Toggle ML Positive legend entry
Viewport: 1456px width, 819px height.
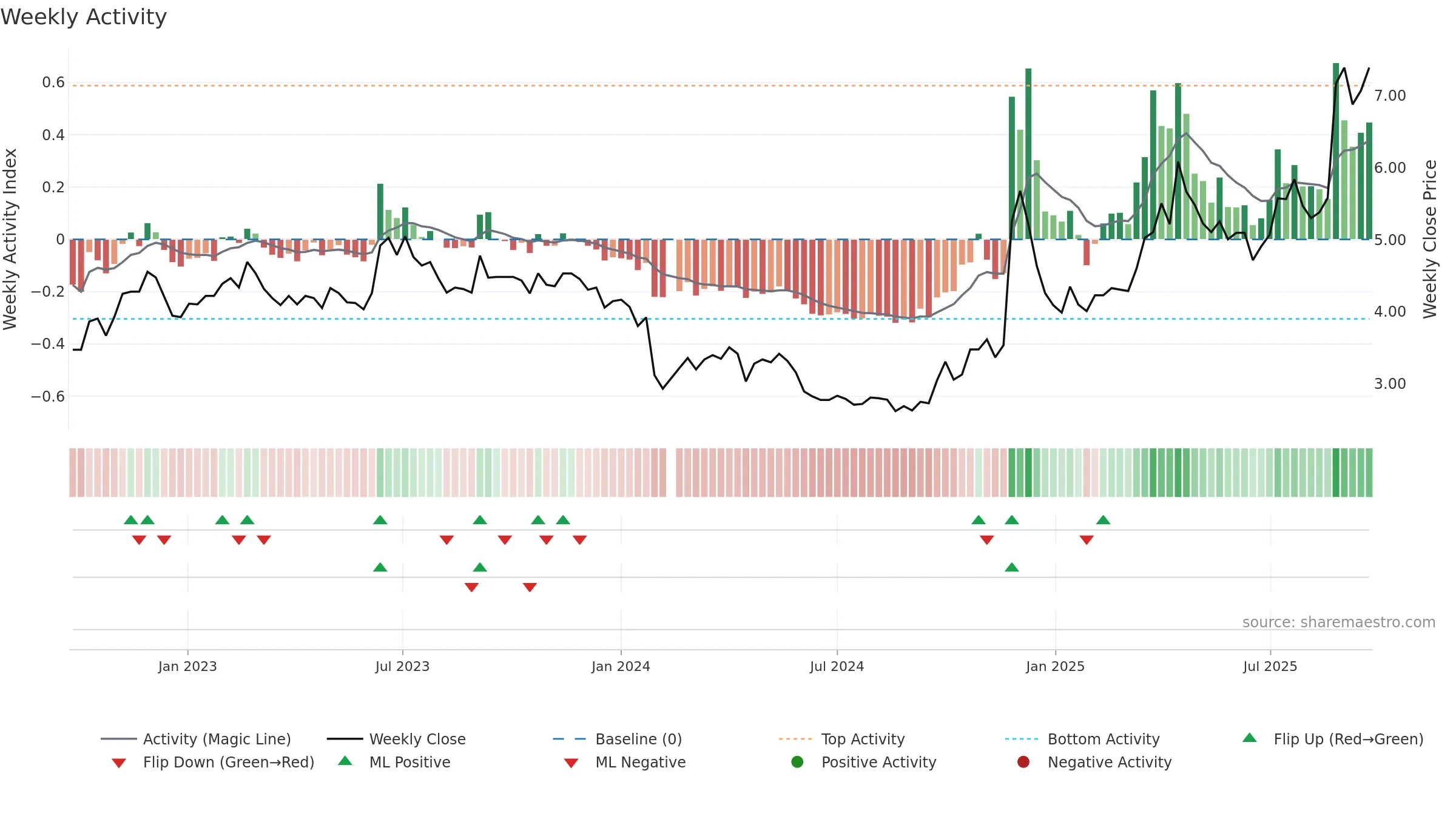(394, 762)
